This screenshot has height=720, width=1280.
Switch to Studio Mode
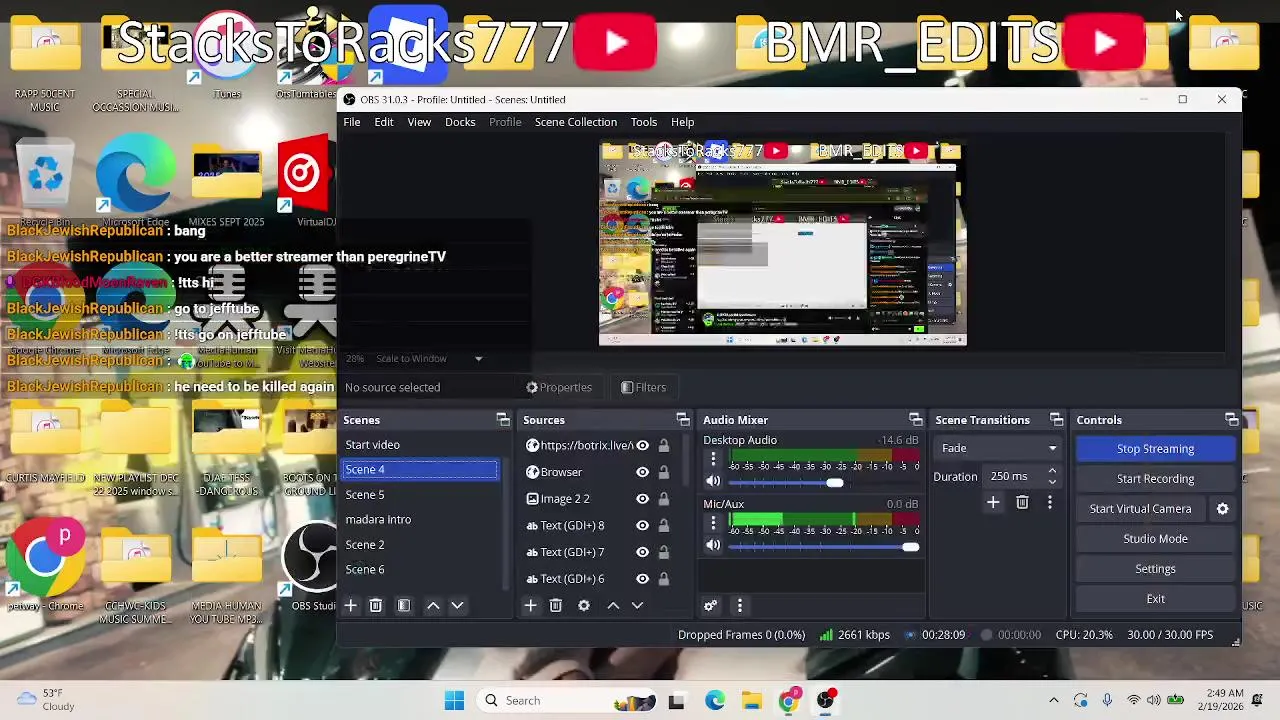tap(1156, 539)
